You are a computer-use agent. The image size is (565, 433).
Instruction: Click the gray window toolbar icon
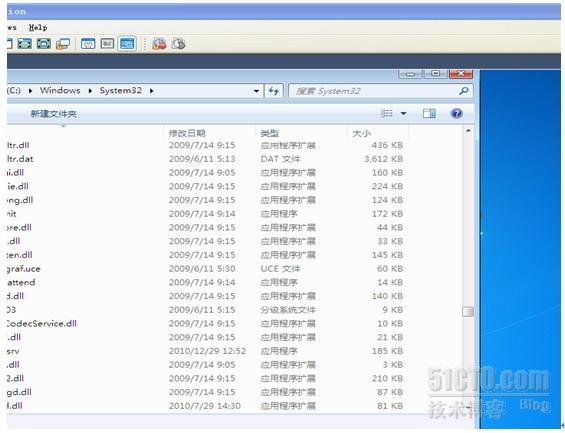point(107,44)
